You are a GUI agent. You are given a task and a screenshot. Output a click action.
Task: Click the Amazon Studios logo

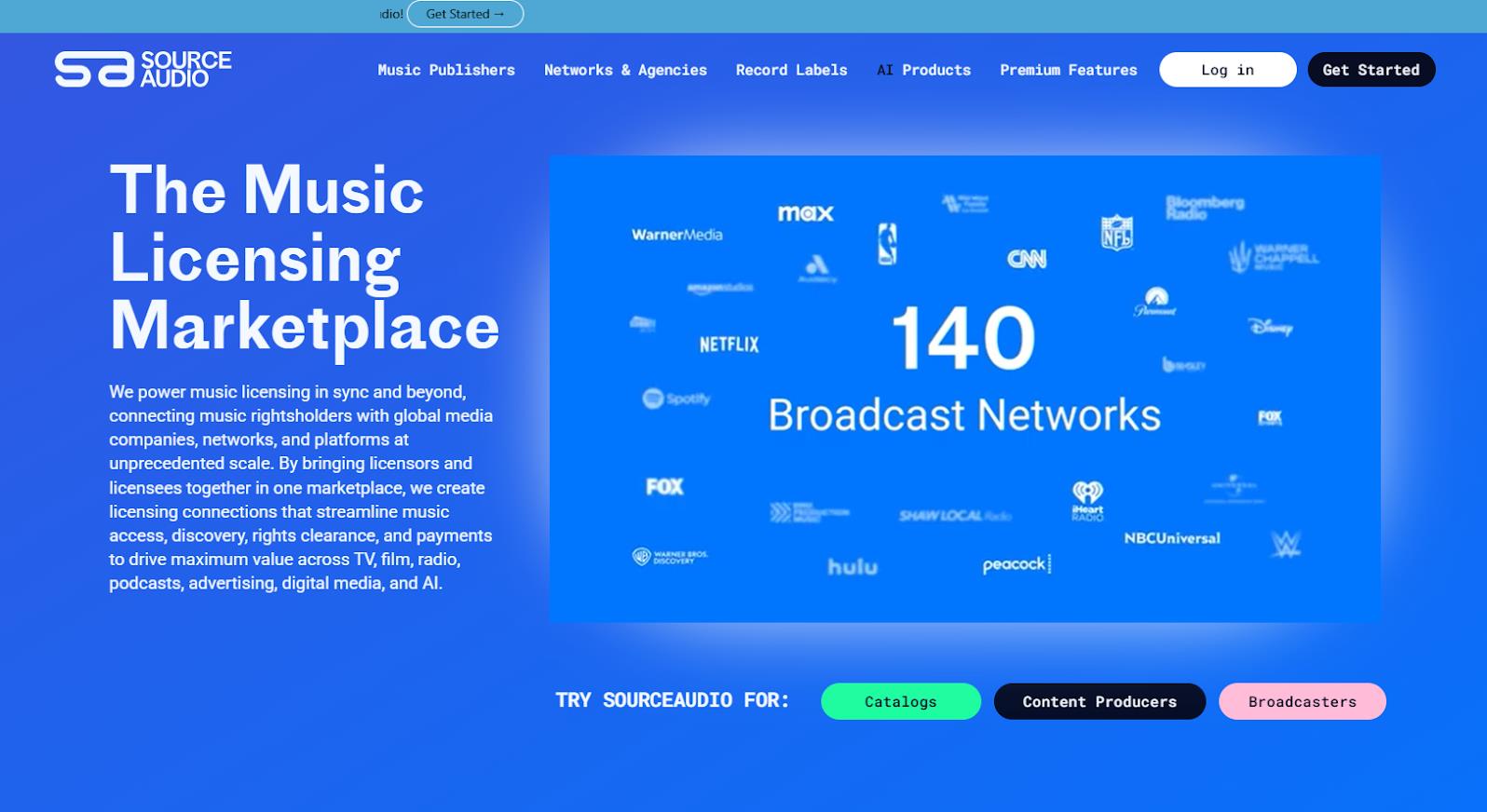[x=720, y=289]
